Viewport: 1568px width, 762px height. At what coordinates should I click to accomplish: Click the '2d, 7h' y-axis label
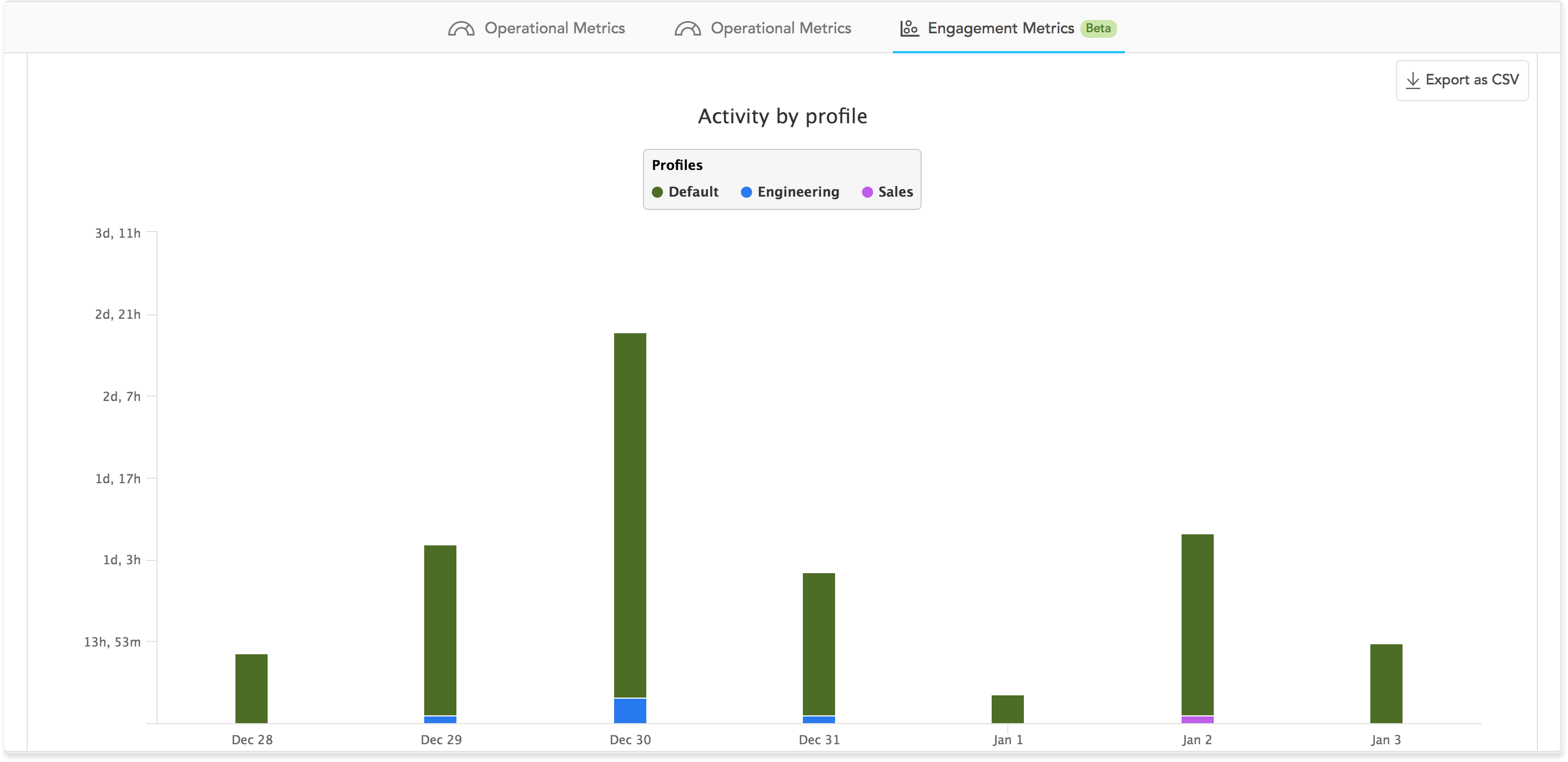122,396
